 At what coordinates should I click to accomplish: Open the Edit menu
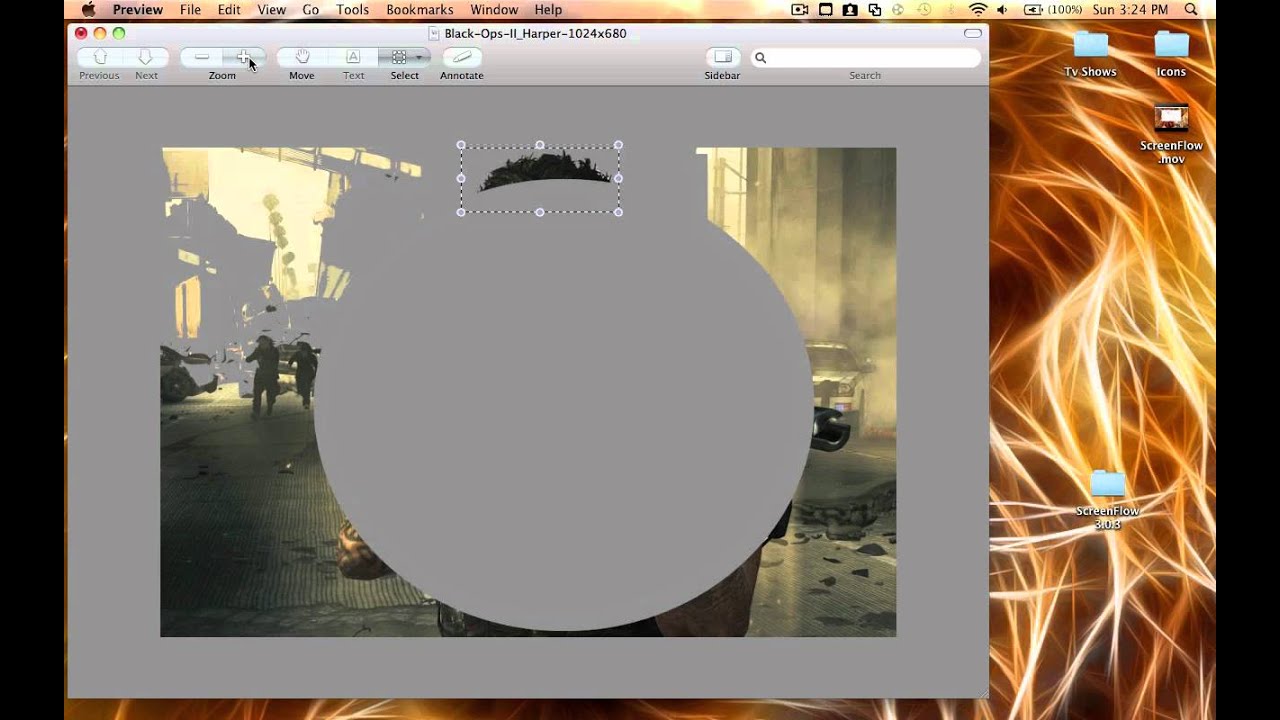(229, 9)
